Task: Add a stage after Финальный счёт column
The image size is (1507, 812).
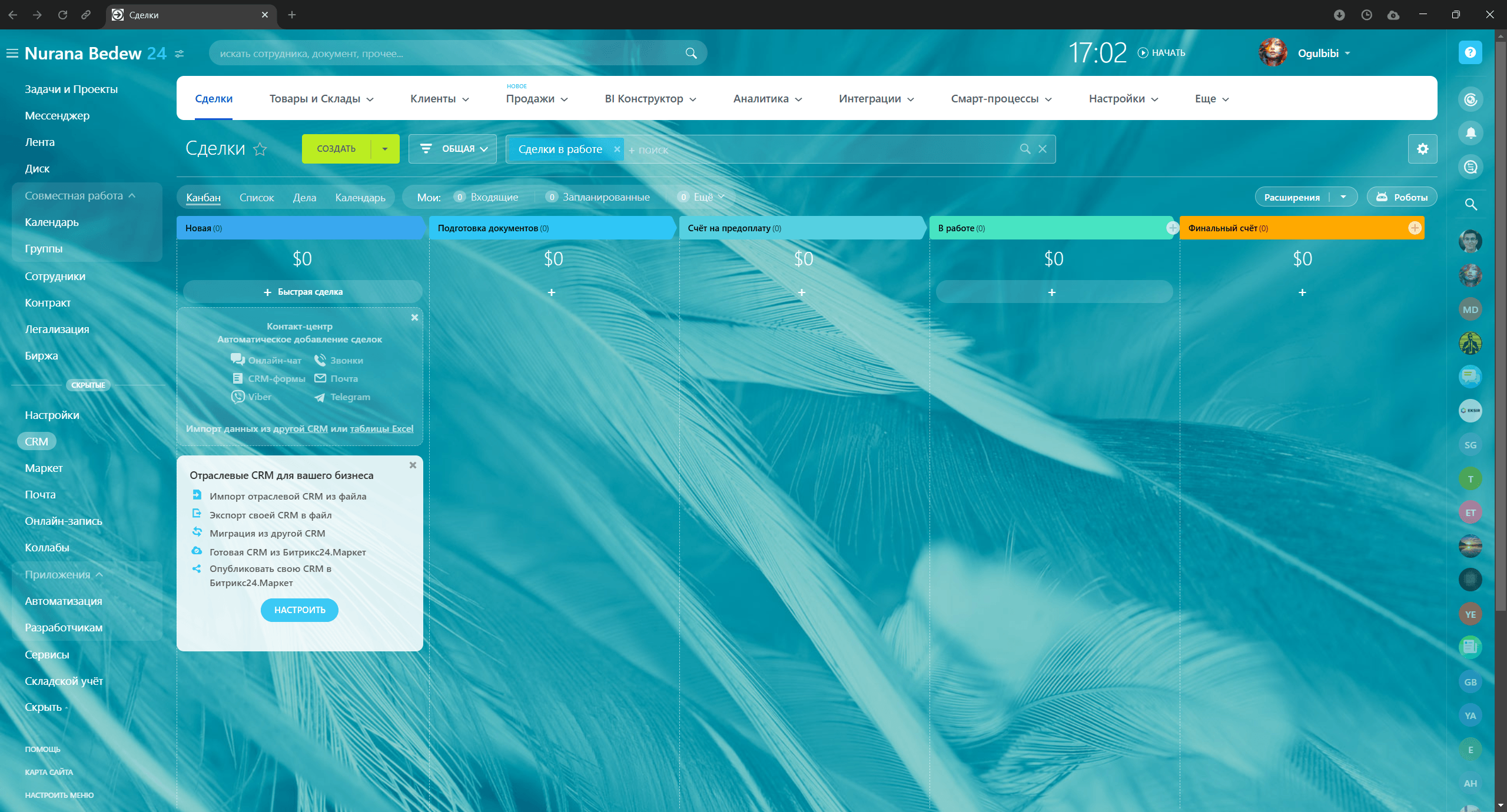Action: pos(1415,228)
